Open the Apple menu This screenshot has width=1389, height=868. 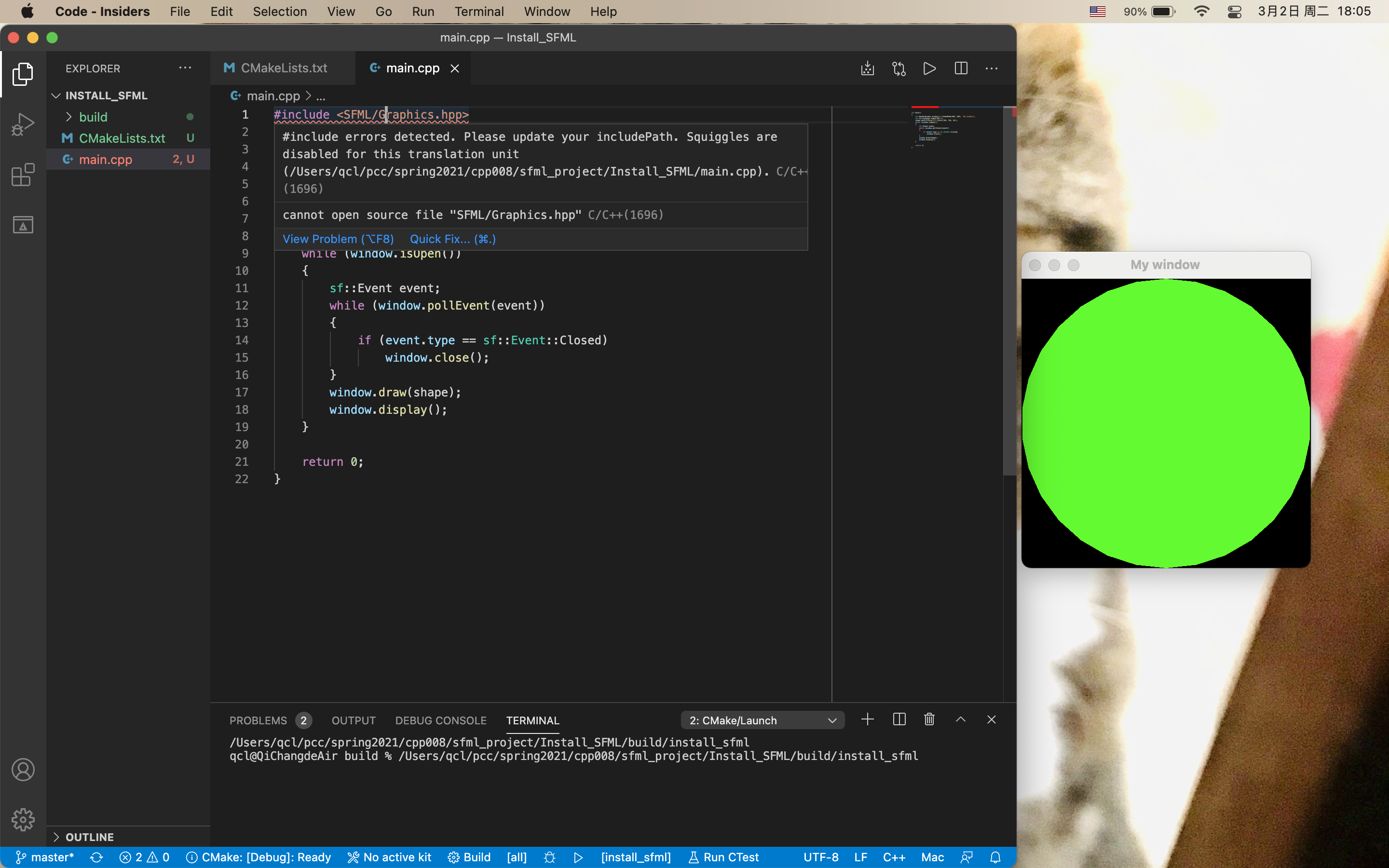[x=27, y=12]
